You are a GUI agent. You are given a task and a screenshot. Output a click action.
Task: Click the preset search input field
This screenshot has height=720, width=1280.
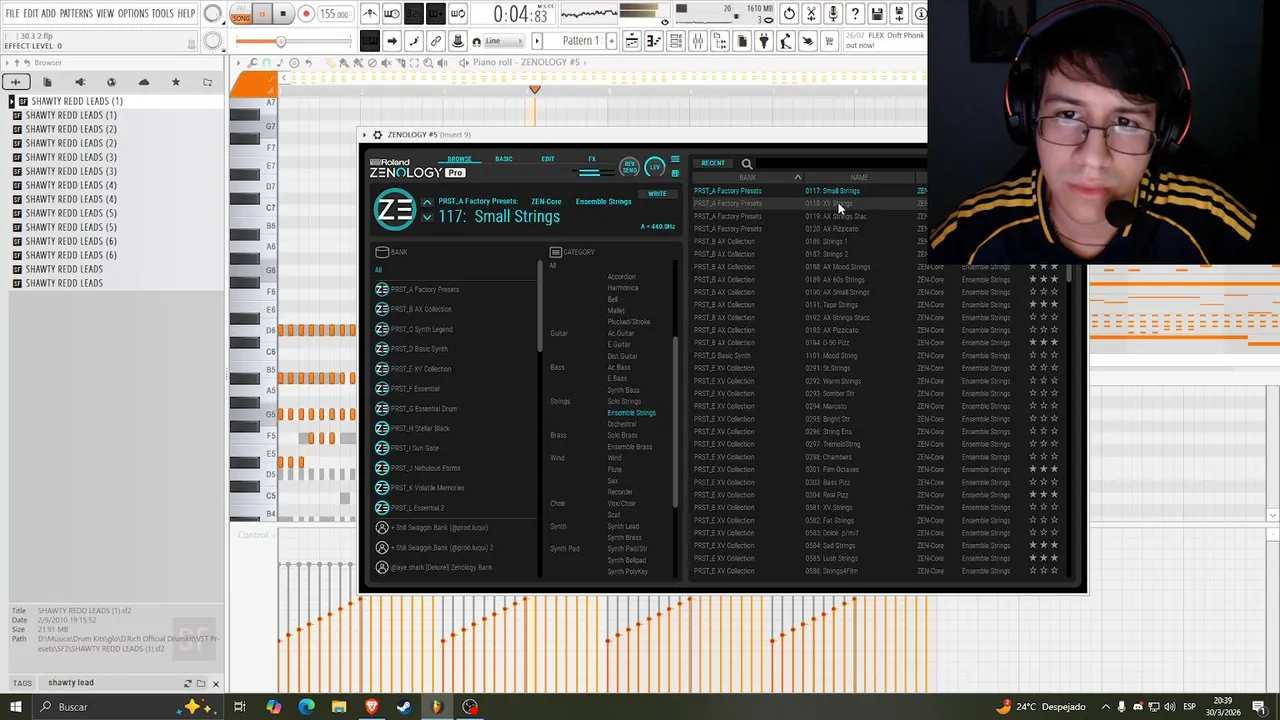point(840,164)
